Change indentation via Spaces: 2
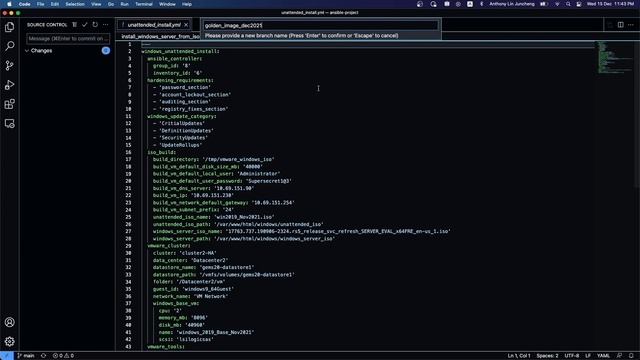 [x=547, y=356]
